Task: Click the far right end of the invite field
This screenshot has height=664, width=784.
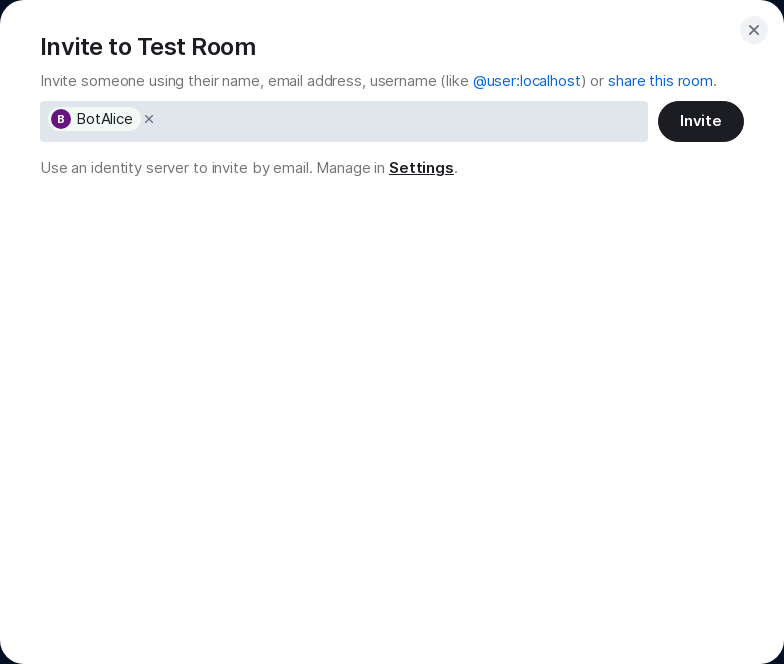Action: point(636,121)
